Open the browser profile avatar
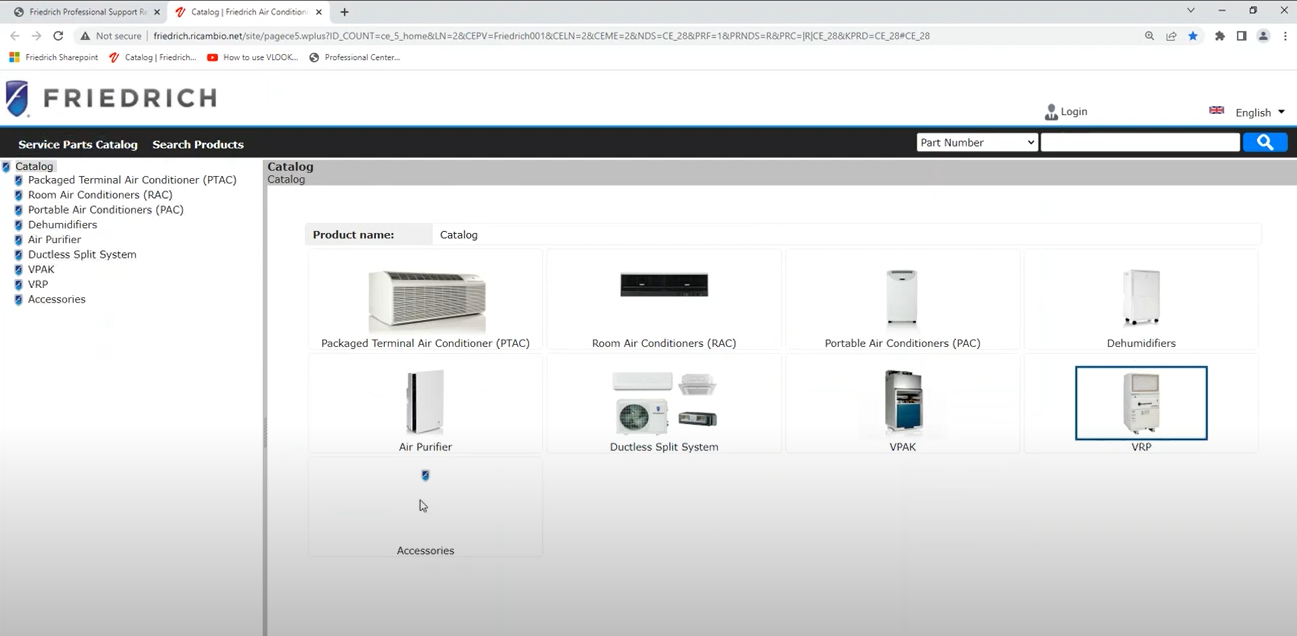Screen dimensions: 1297x636 1263,36
